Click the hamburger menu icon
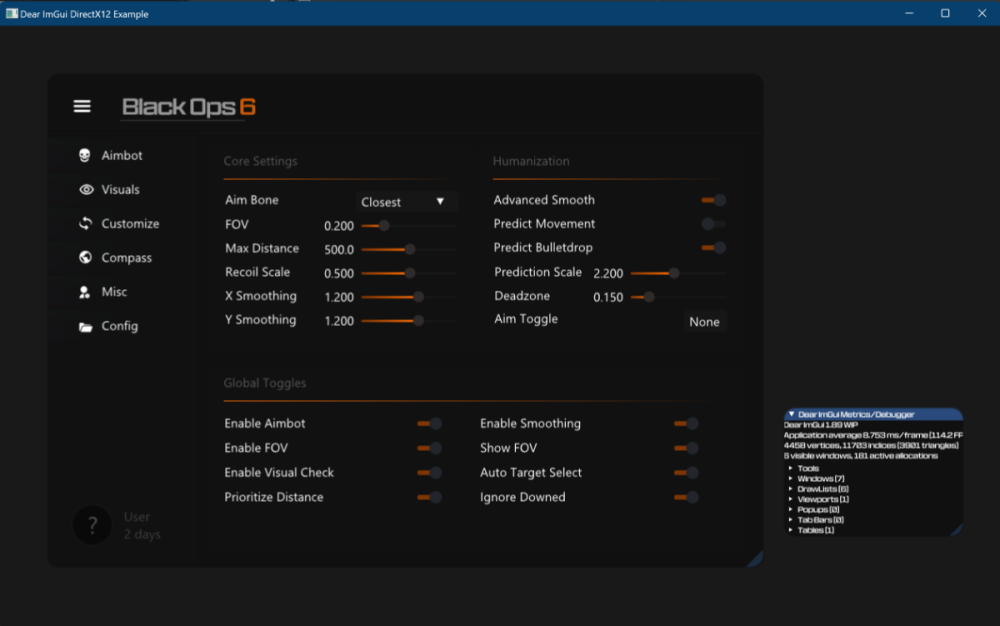This screenshot has height=626, width=1000. click(82, 107)
